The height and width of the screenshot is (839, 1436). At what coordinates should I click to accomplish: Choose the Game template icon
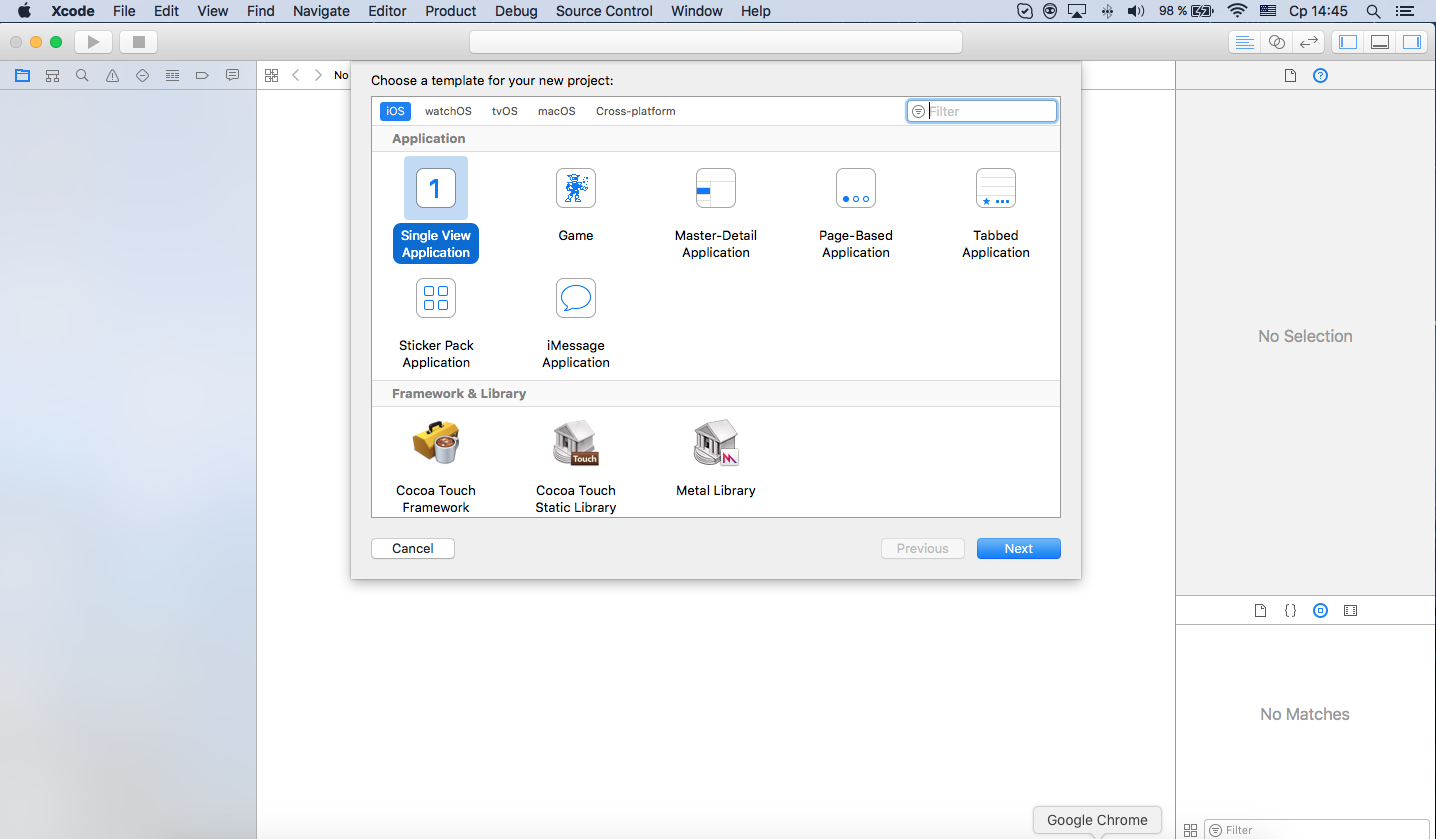[x=576, y=188]
